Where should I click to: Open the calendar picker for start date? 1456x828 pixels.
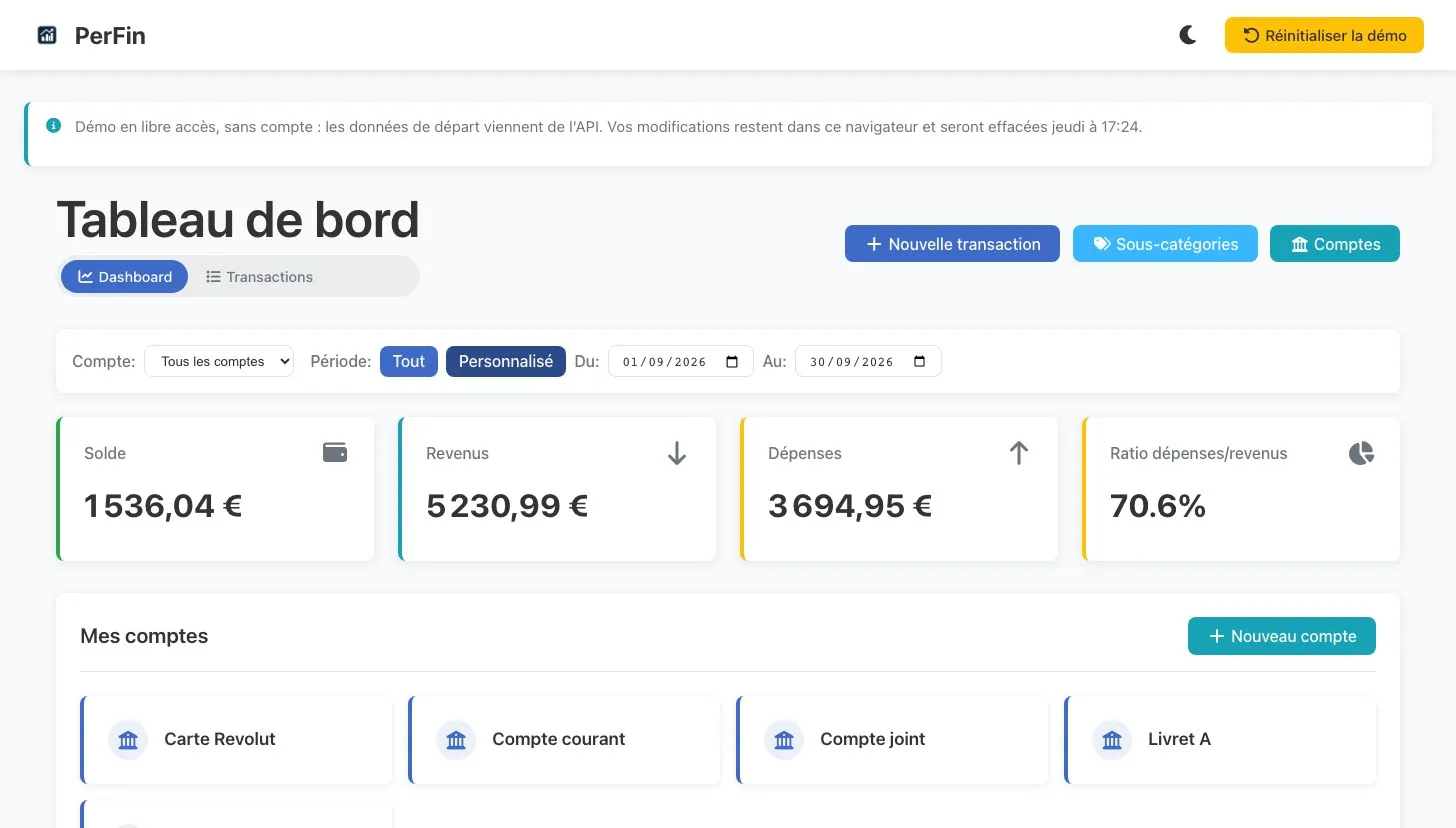(x=732, y=361)
